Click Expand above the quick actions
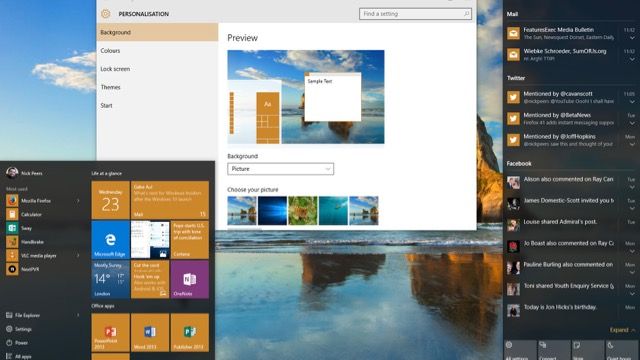The width and height of the screenshot is (640, 360). click(622, 330)
